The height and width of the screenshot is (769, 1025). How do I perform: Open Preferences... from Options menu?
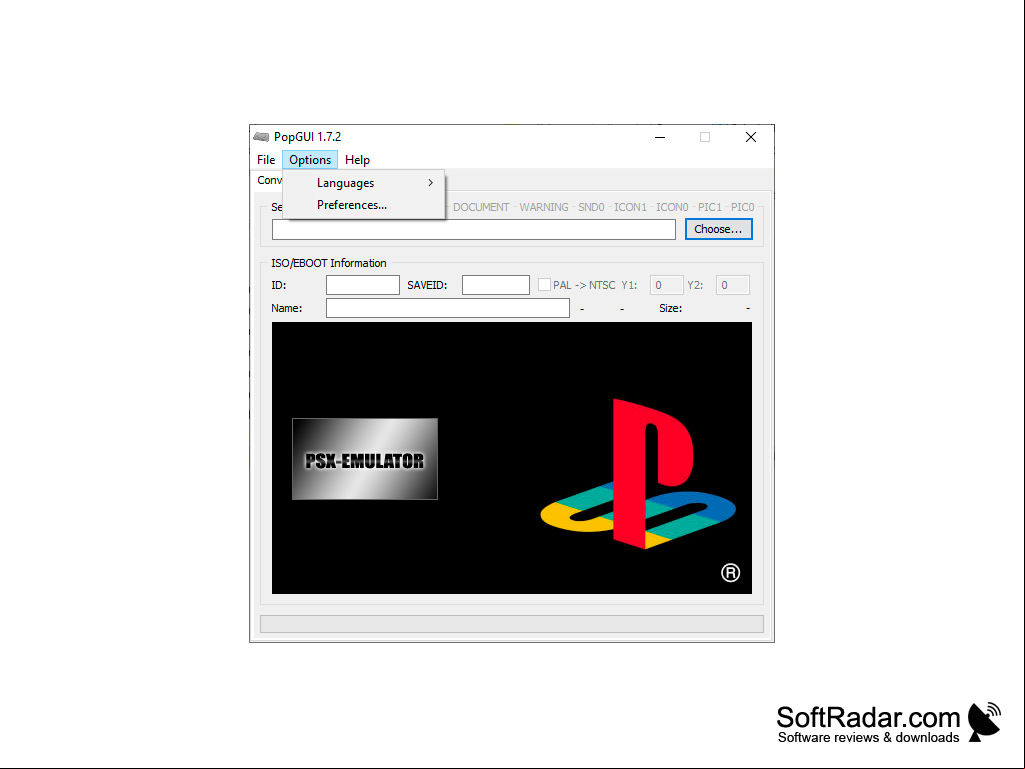pos(364,205)
